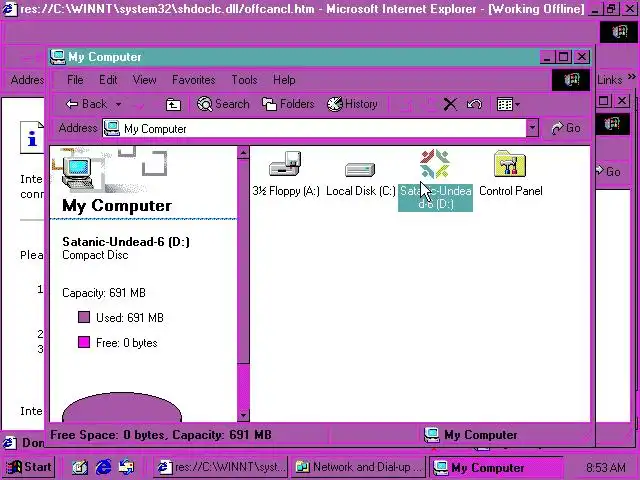
Task: Open the Start menu
Action: tap(29, 467)
